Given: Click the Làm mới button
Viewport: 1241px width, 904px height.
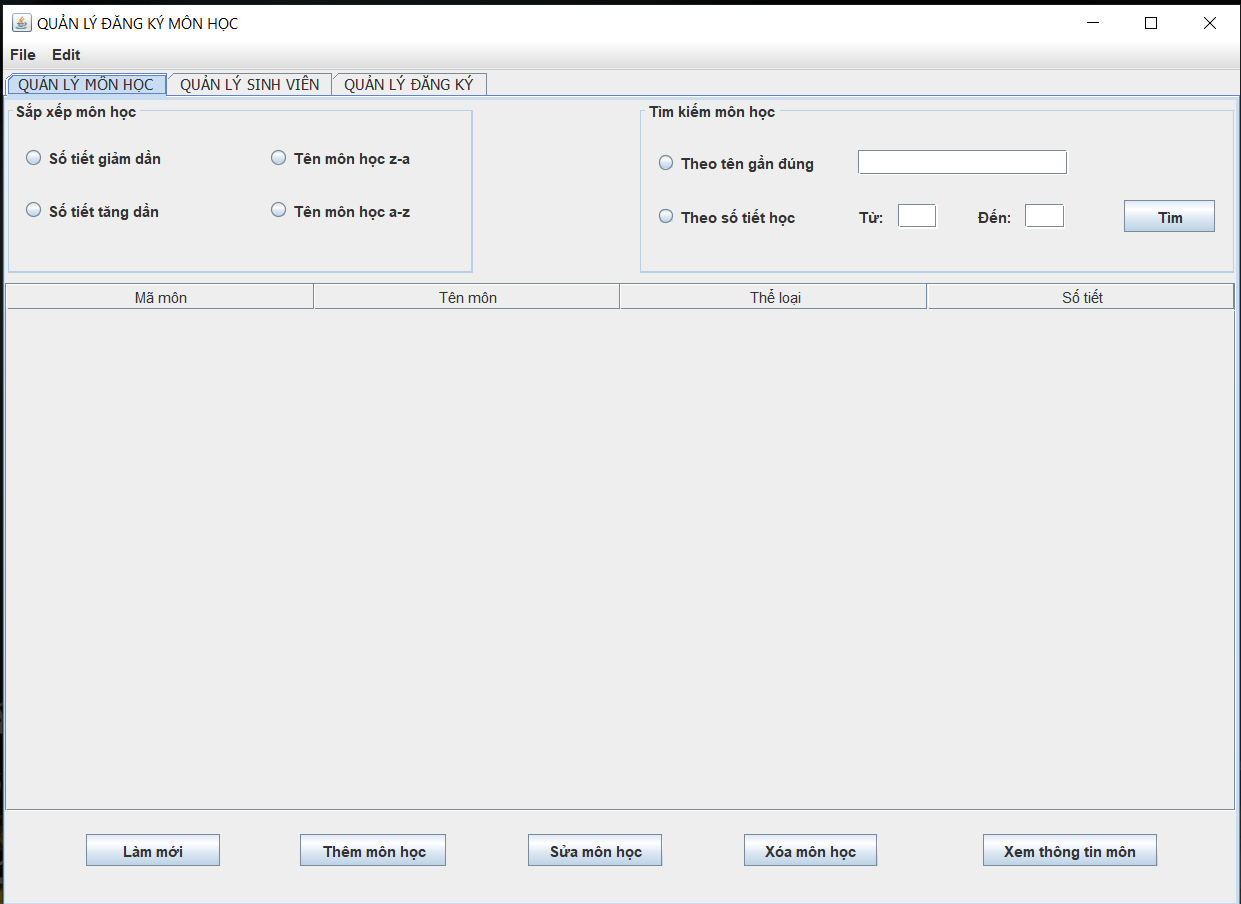Looking at the screenshot, I should (x=153, y=851).
